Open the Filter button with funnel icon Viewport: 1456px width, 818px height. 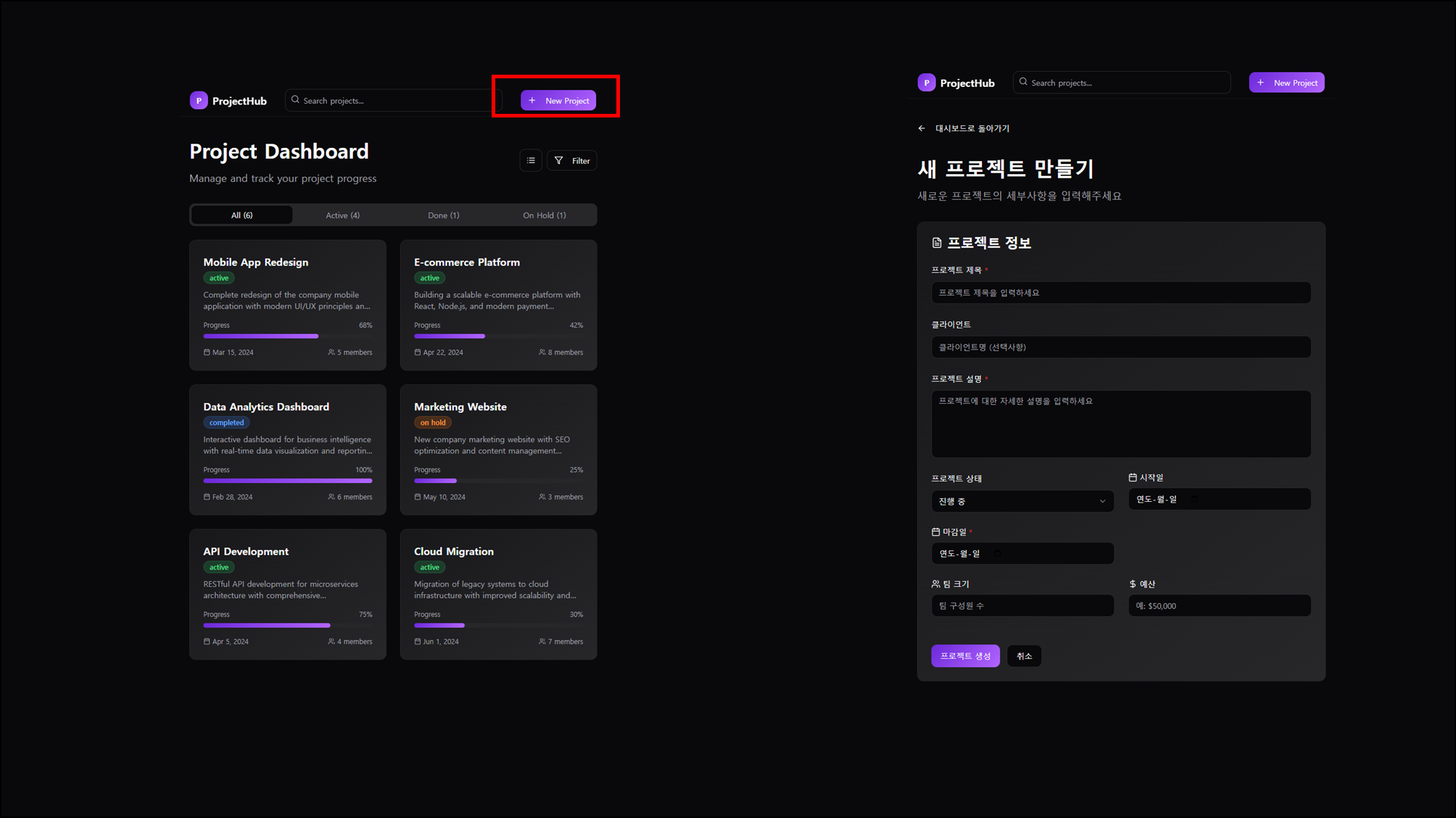(x=572, y=160)
